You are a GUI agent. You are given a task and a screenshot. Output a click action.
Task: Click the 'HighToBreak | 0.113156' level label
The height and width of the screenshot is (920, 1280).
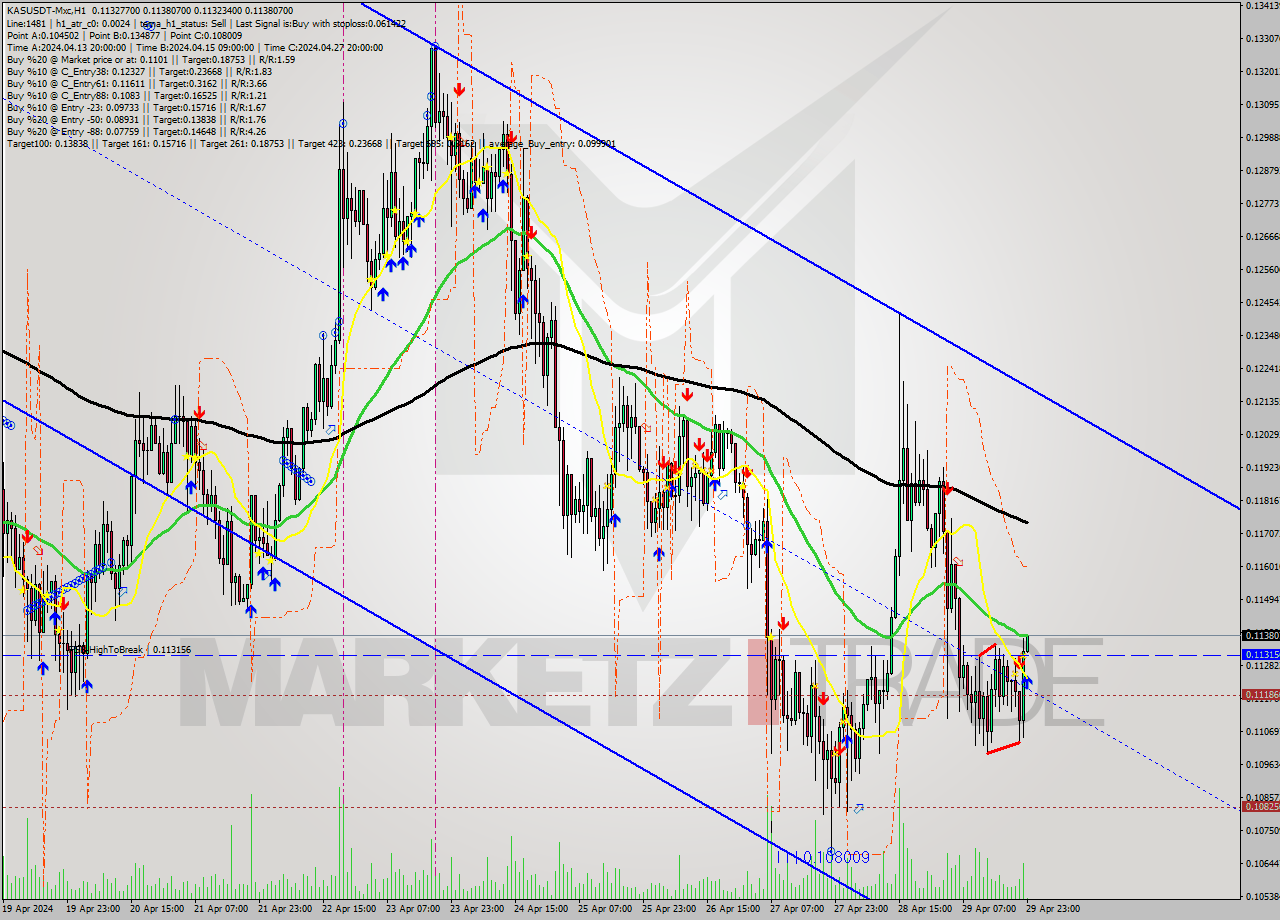(128, 650)
